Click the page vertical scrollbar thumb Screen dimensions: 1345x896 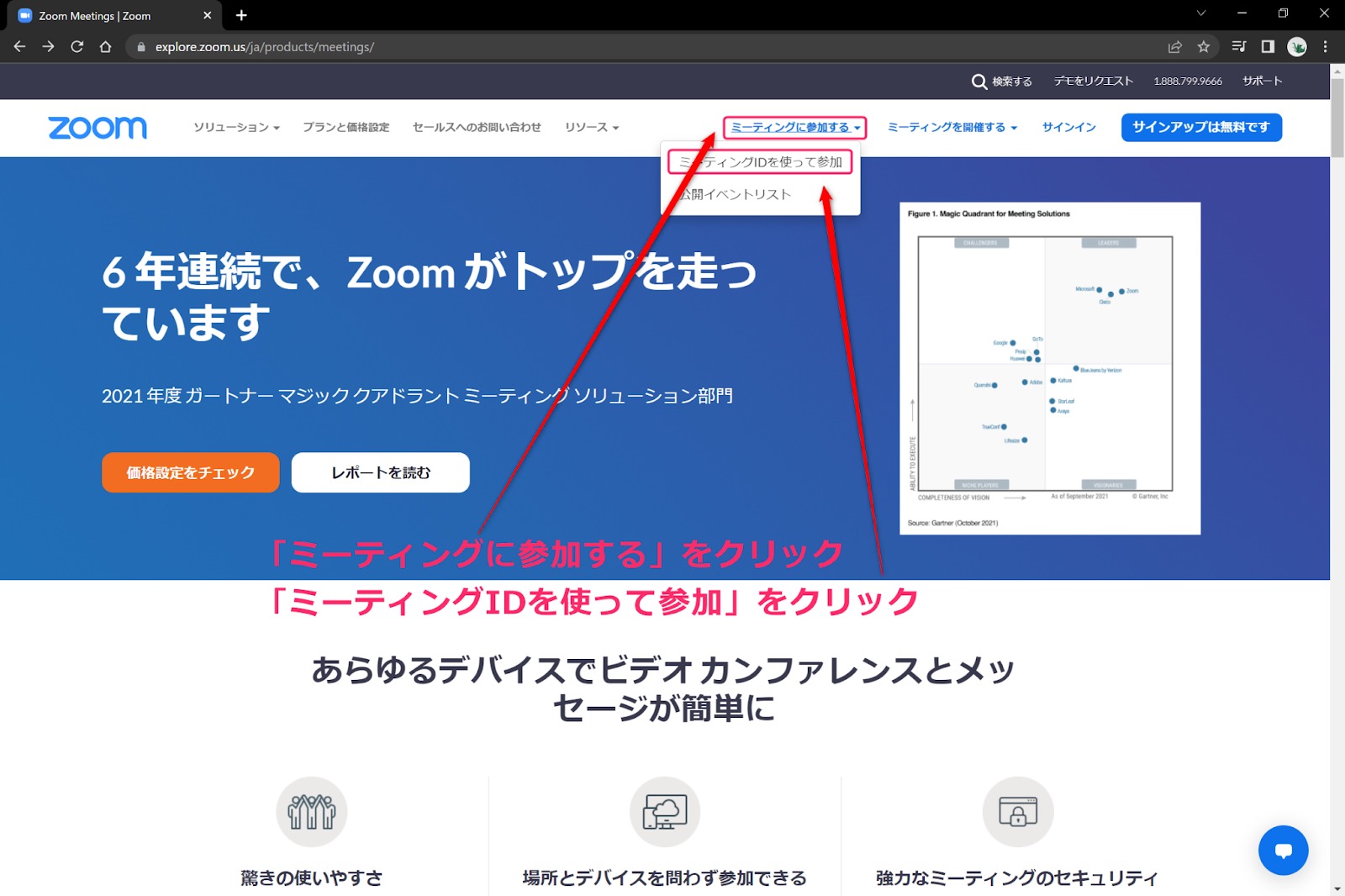click(x=1337, y=118)
